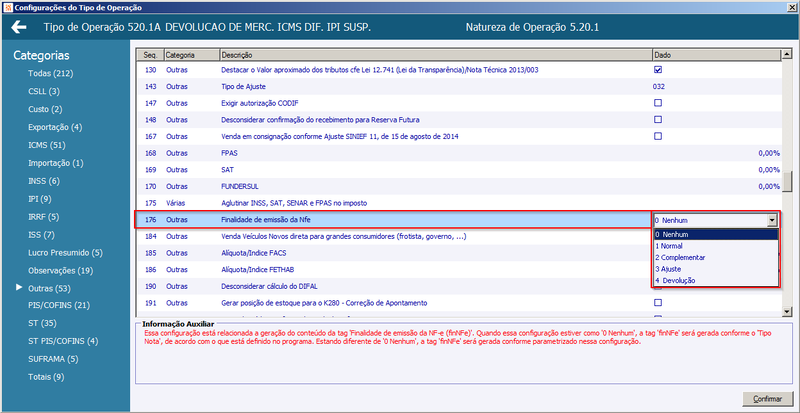Open SUFRAMA (5) category
The image size is (800, 413).
click(x=53, y=359)
